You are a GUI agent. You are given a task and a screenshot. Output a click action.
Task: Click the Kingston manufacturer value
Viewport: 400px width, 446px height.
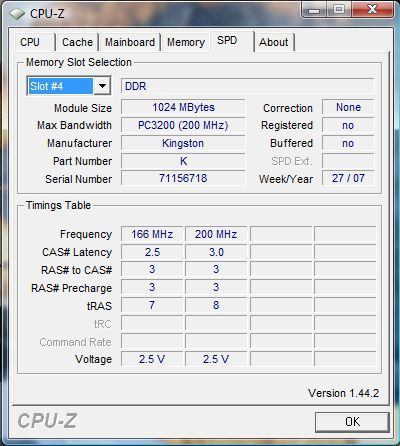click(183, 143)
